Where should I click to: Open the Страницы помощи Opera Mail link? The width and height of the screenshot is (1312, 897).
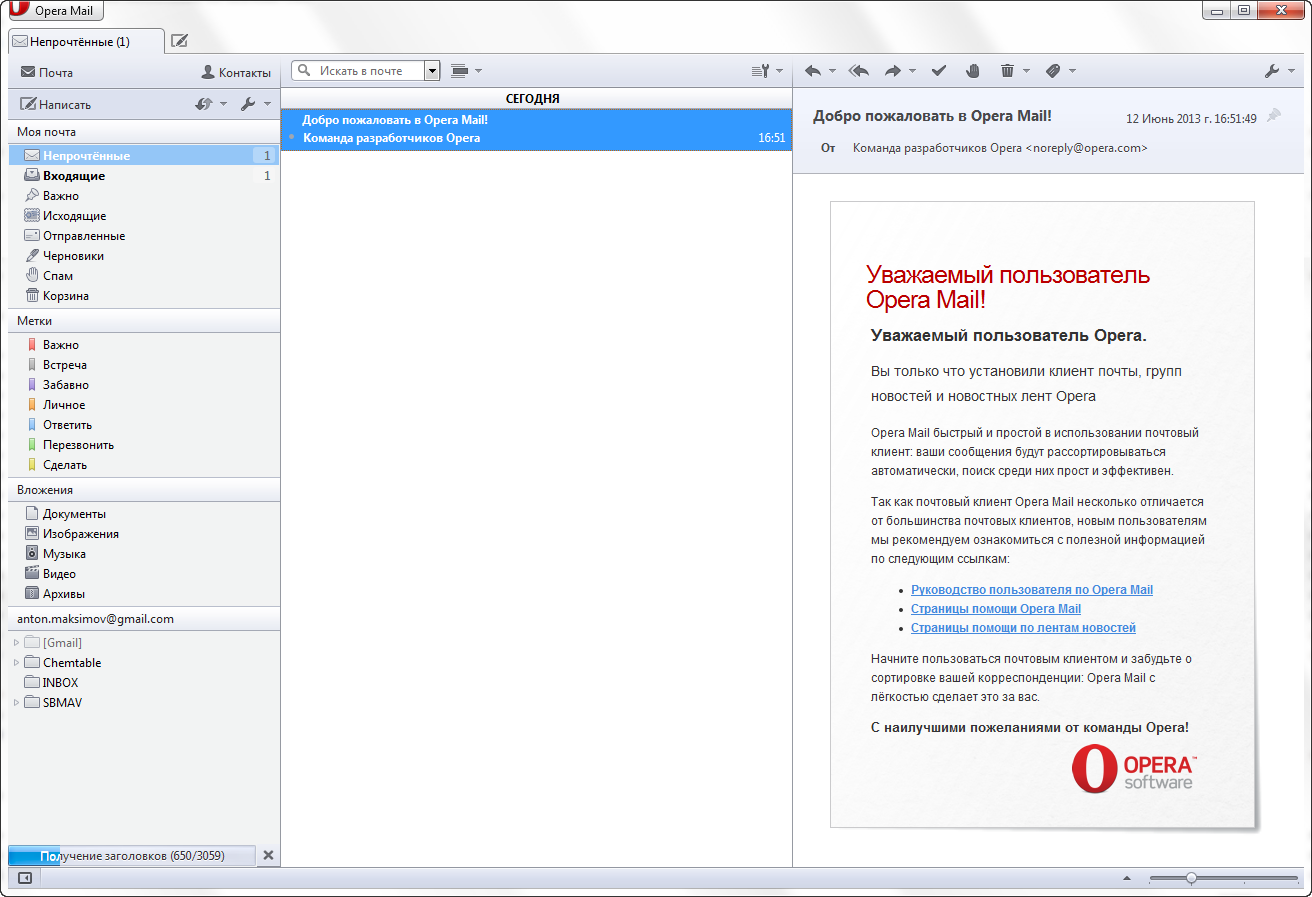pyautogui.click(x=996, y=609)
